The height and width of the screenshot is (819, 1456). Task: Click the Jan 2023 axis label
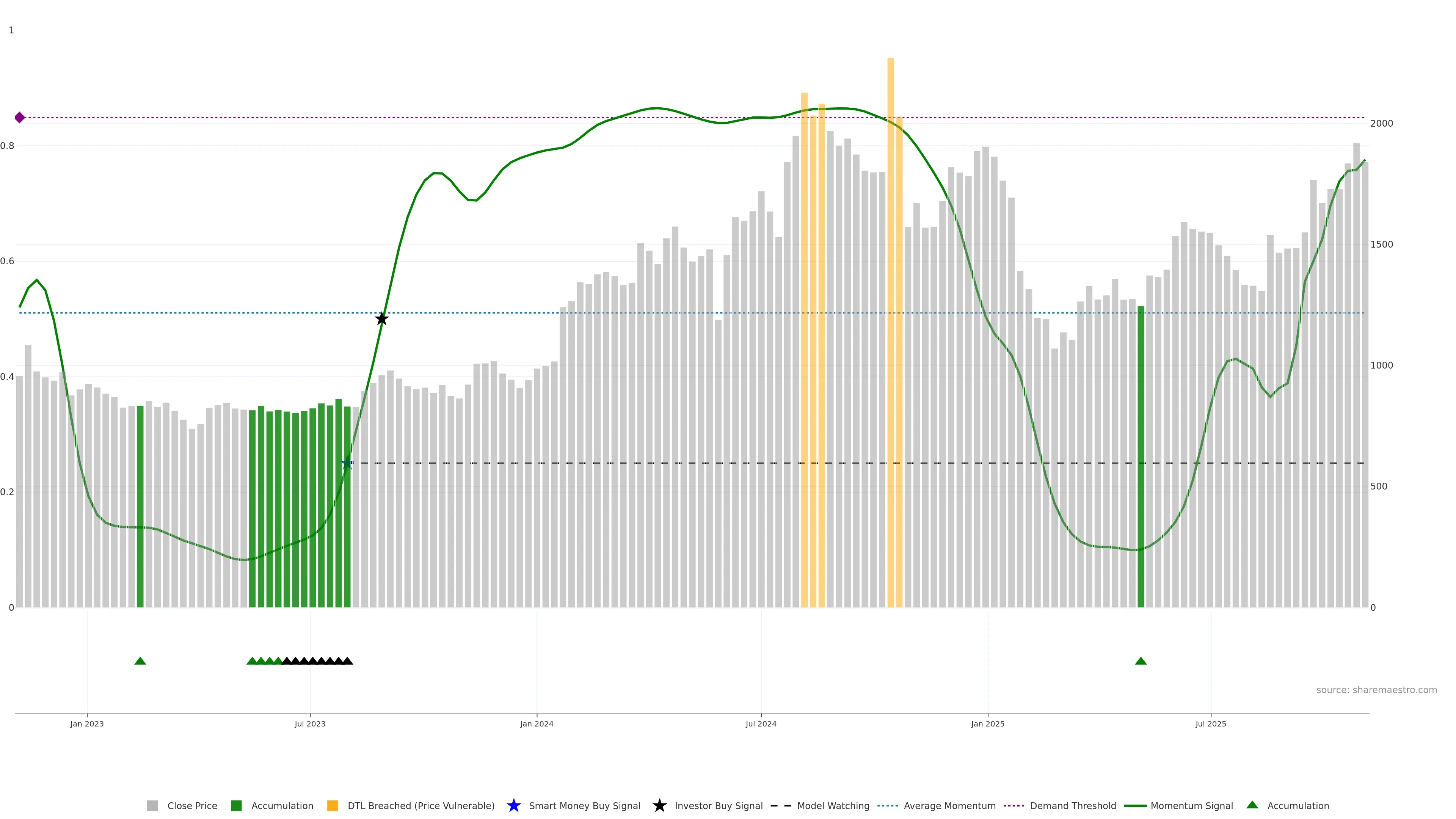(x=87, y=724)
